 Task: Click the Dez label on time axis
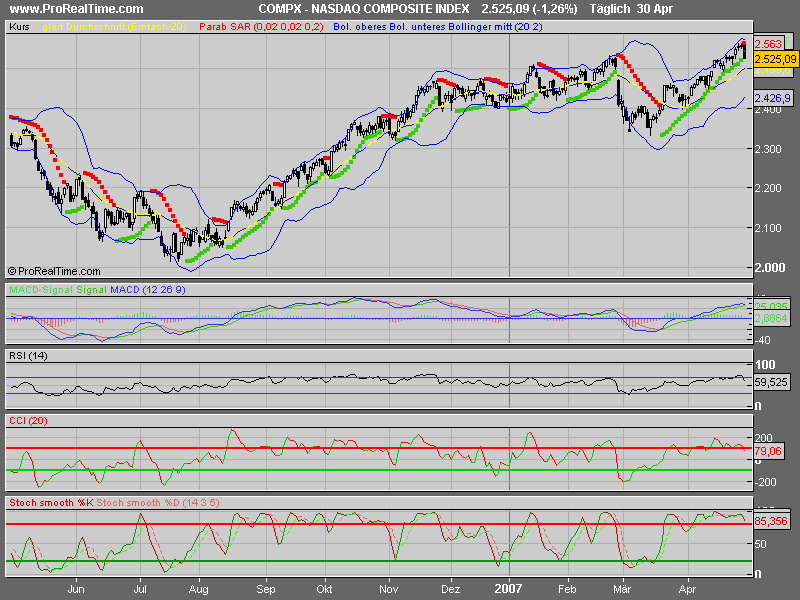[x=451, y=589]
